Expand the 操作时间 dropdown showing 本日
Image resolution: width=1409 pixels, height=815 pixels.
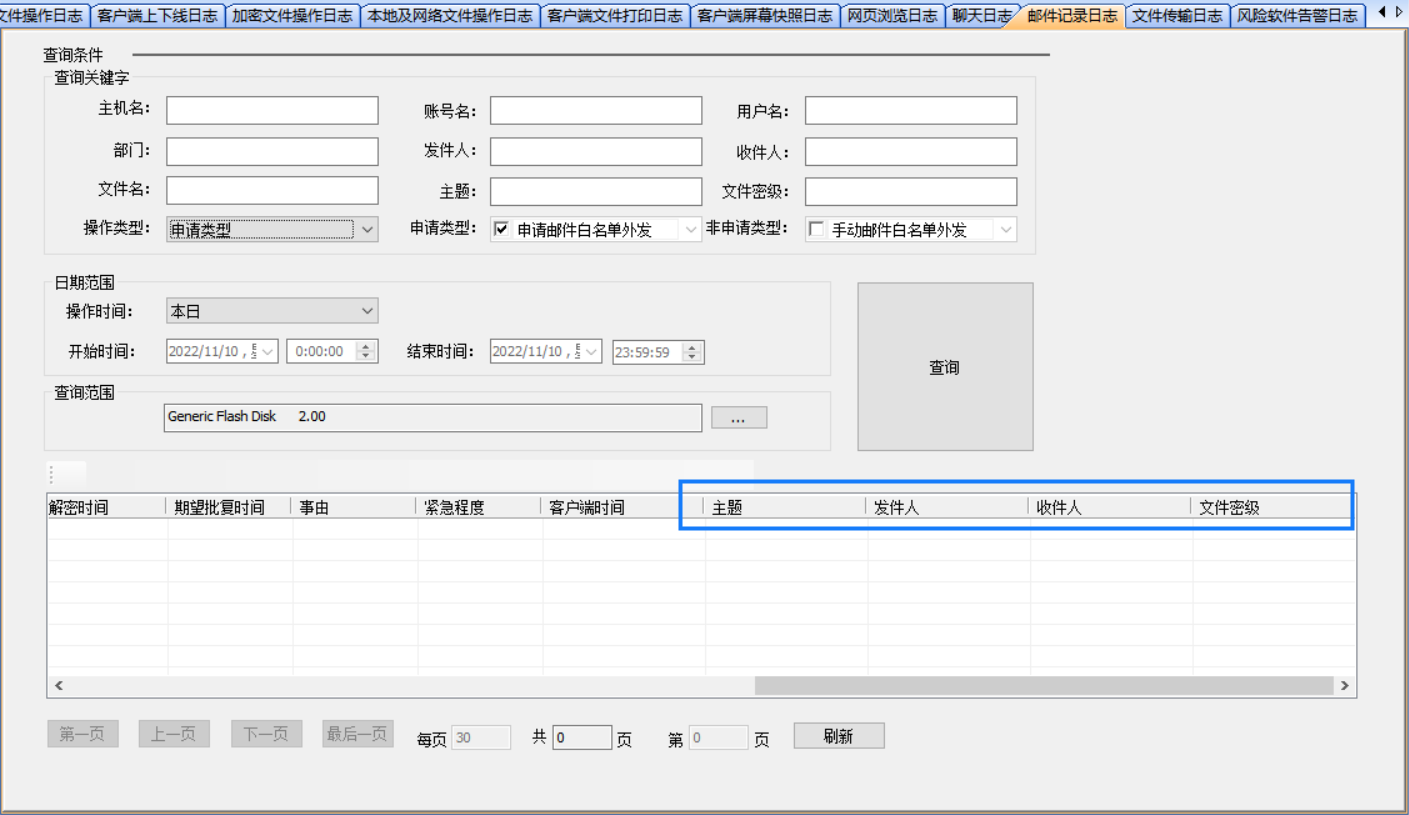click(x=367, y=311)
